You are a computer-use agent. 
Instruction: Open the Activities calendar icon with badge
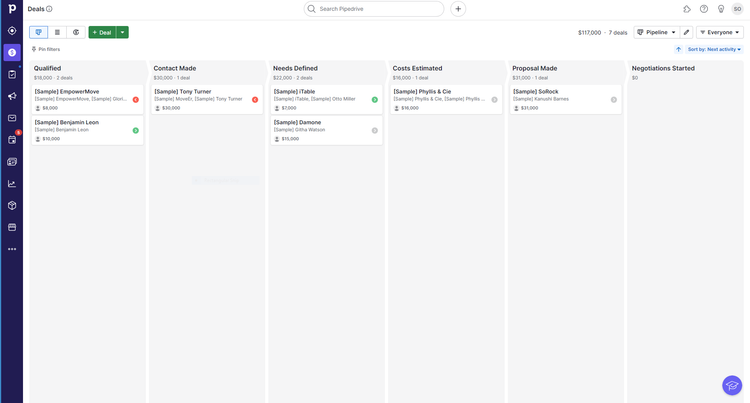12,140
